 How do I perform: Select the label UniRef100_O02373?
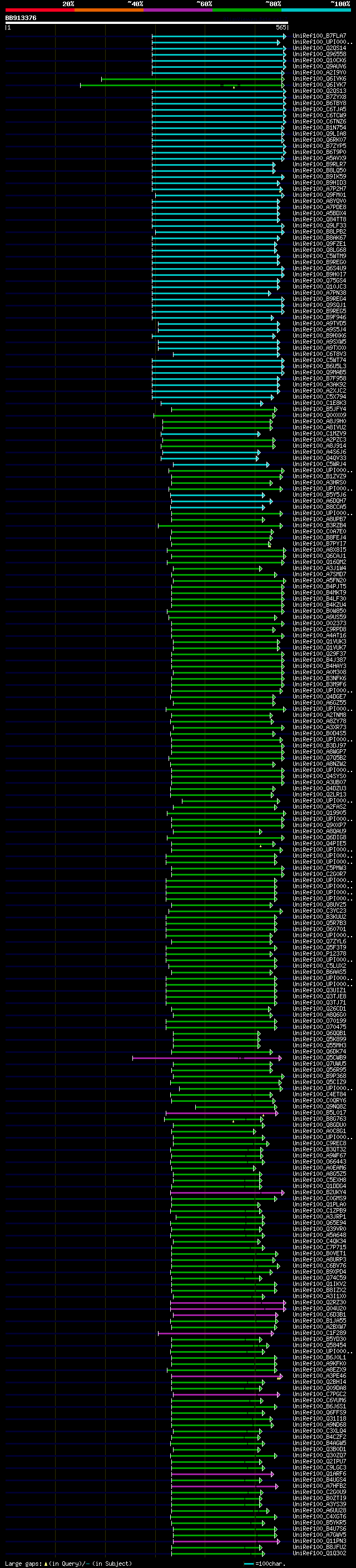click(x=319, y=624)
